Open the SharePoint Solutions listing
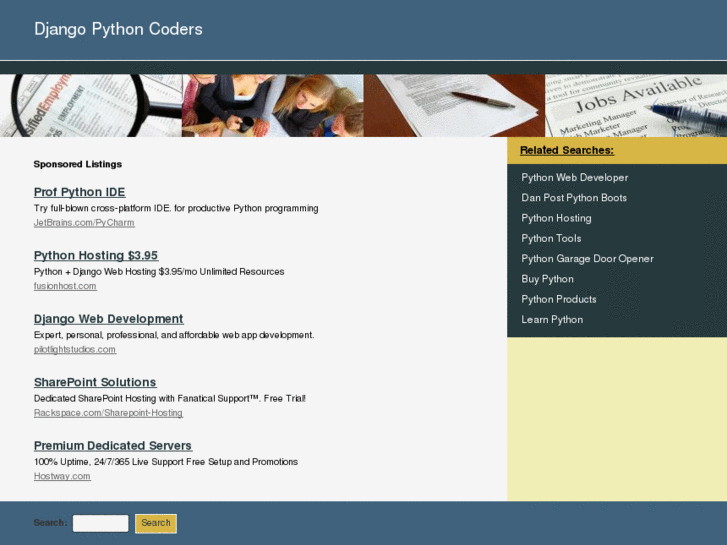The image size is (727, 545). pos(95,382)
